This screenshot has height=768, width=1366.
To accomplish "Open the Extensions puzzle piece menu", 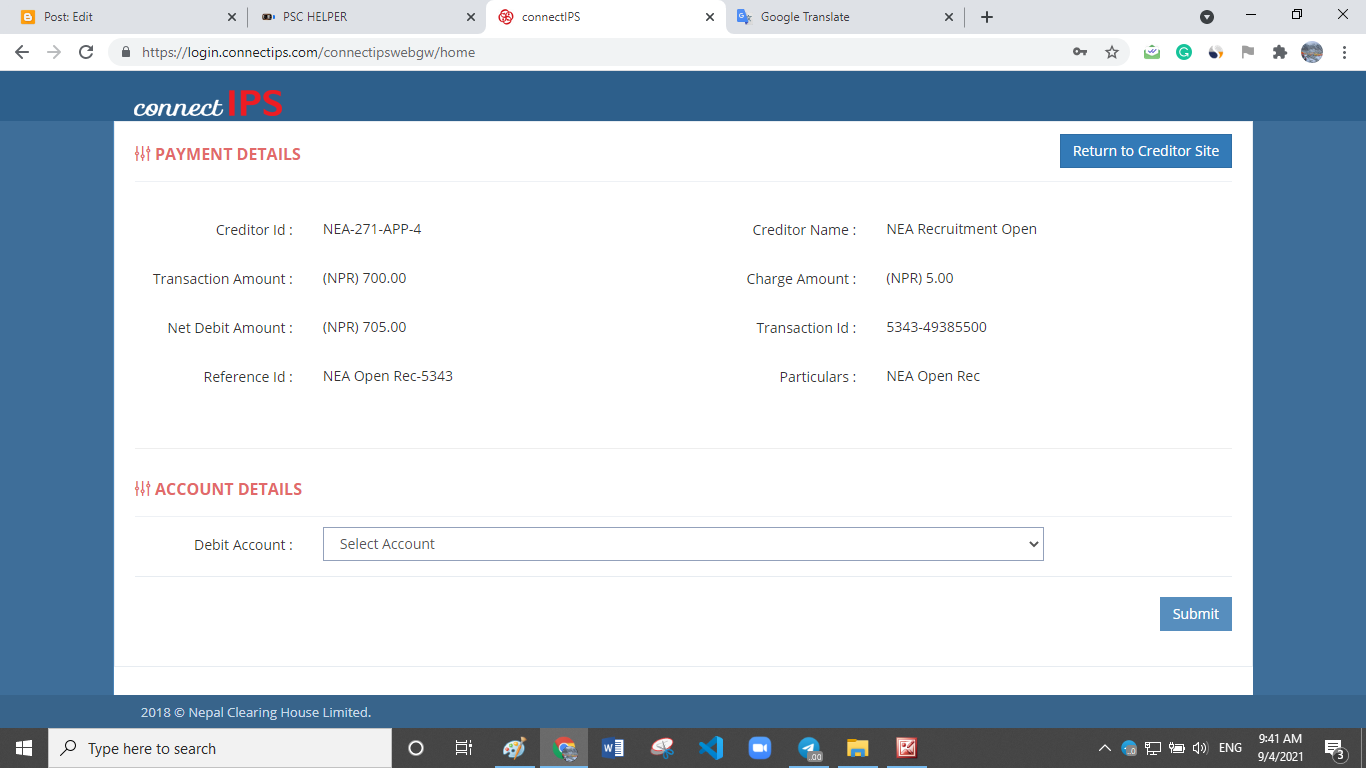I will tap(1280, 52).
